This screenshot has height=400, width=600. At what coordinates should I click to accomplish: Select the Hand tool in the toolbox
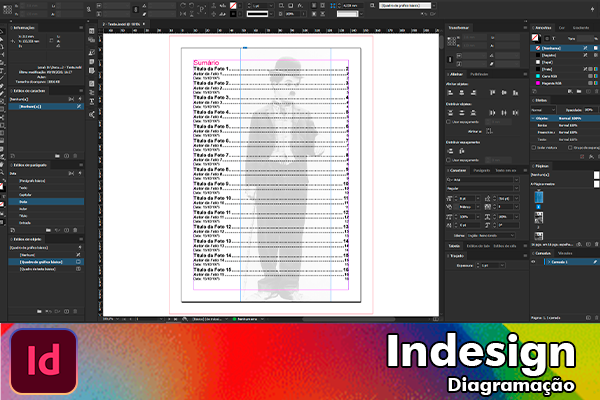(x=2, y=165)
